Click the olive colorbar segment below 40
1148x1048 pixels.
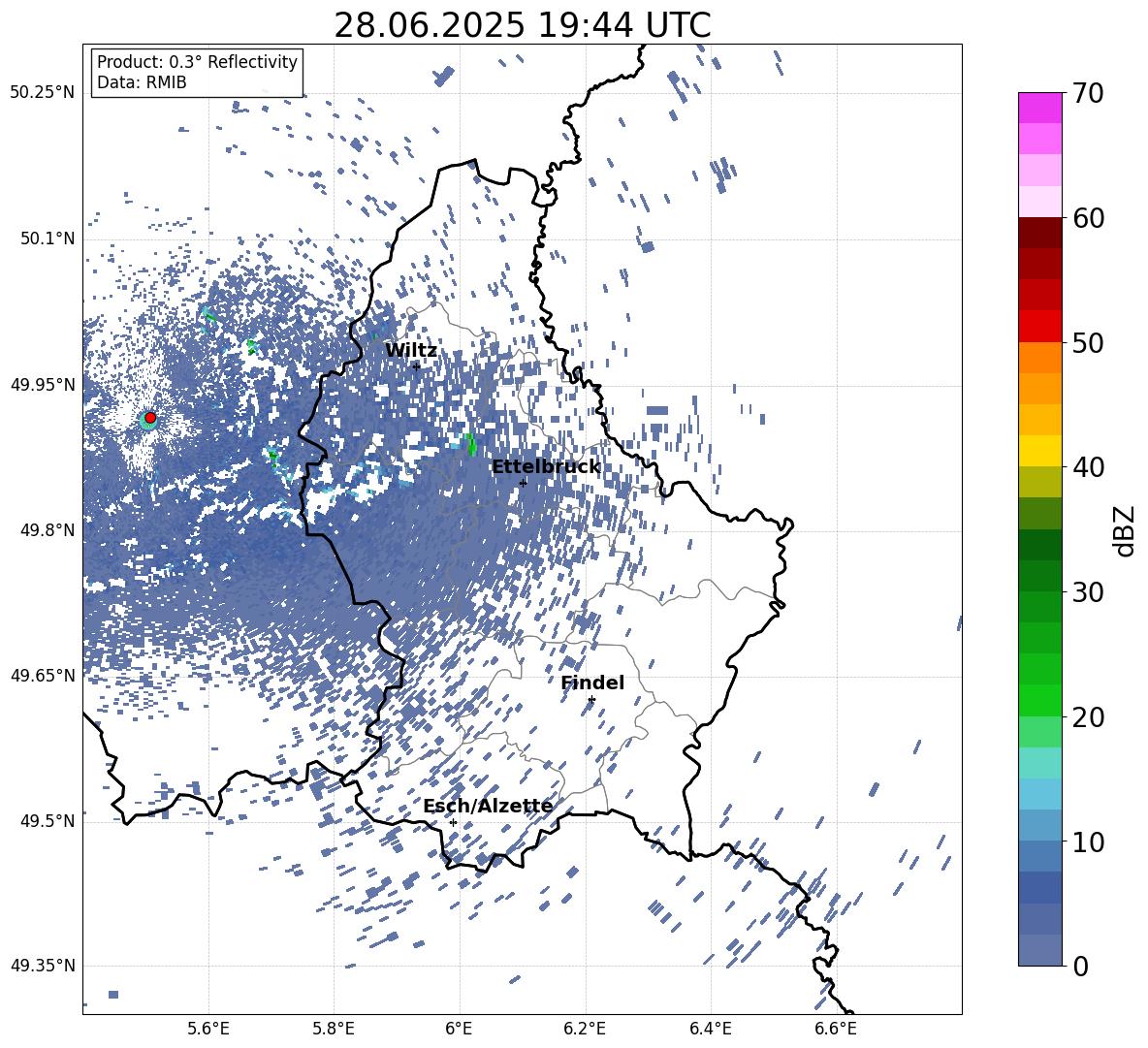pos(1039,482)
